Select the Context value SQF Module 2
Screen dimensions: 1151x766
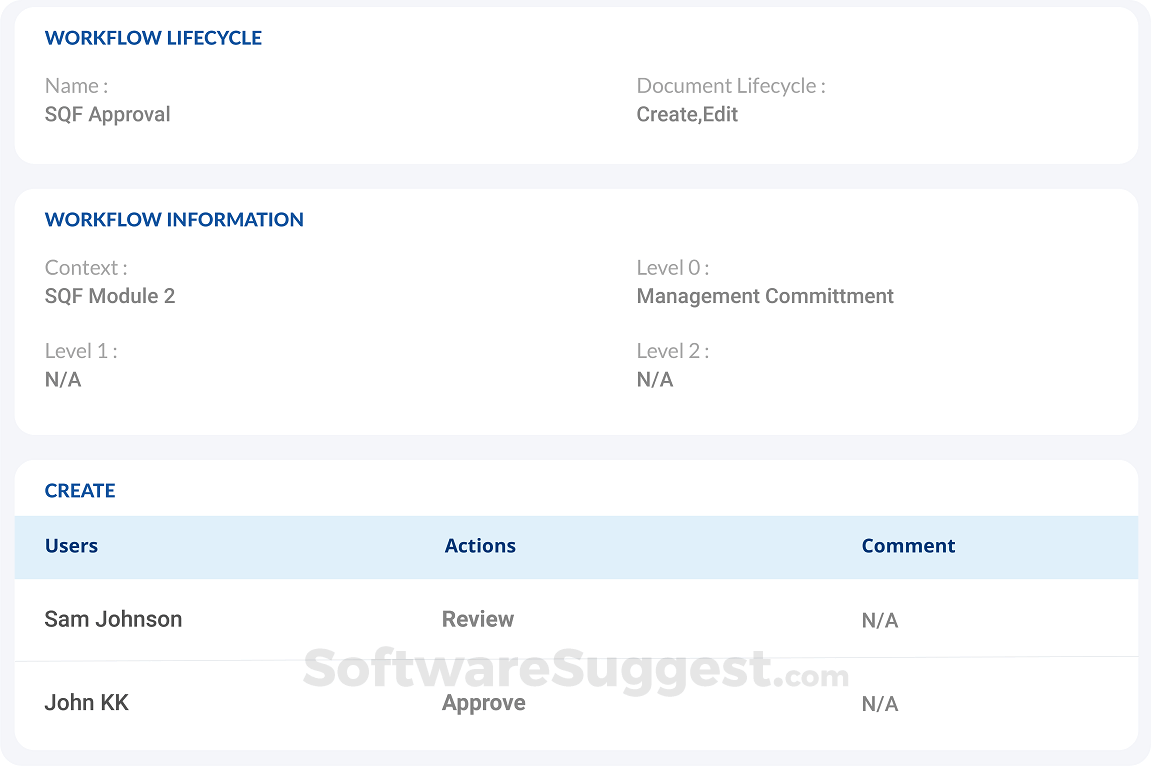pyautogui.click(x=109, y=296)
